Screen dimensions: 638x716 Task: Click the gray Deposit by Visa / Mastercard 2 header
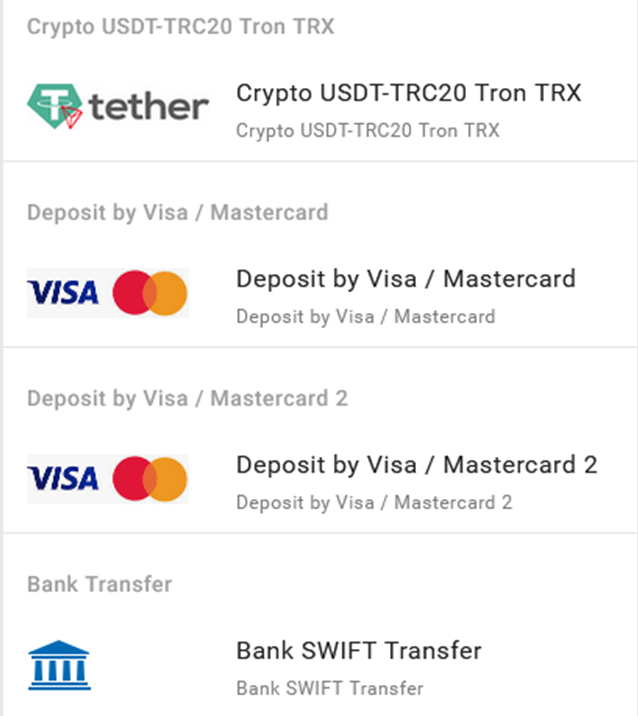pyautogui.click(x=187, y=398)
